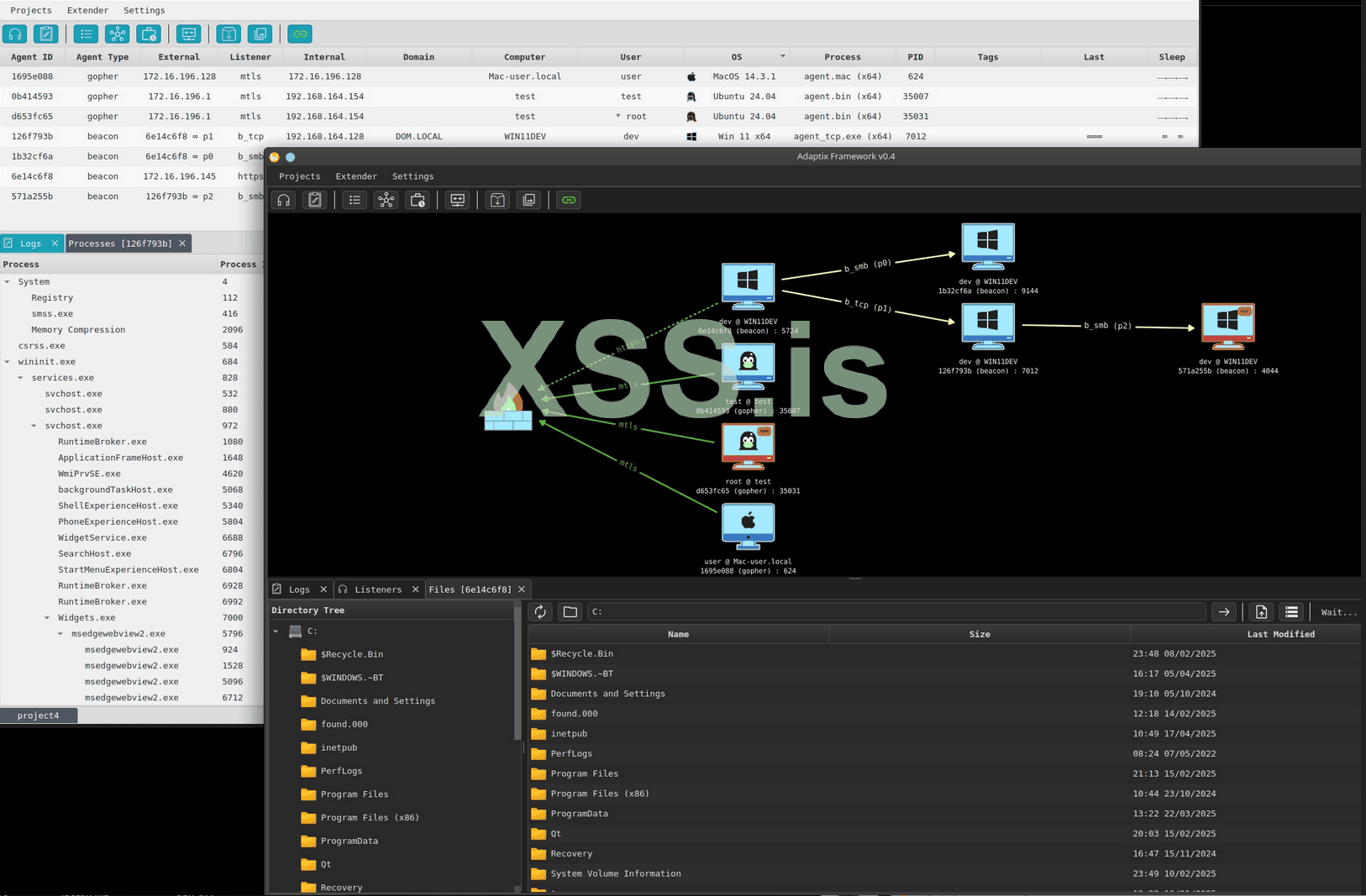Open the Extender menu in dark window
1366x896 pixels.
[356, 176]
